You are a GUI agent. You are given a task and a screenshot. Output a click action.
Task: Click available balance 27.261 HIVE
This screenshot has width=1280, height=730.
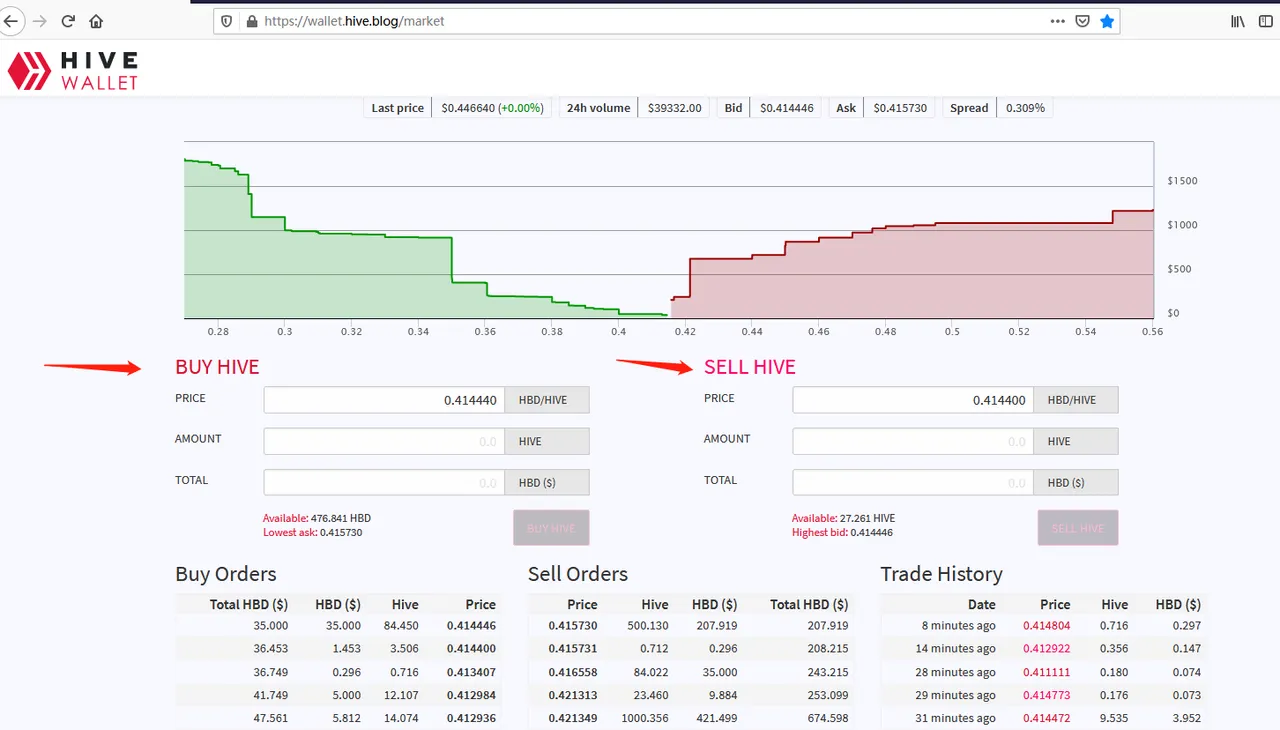click(x=843, y=518)
